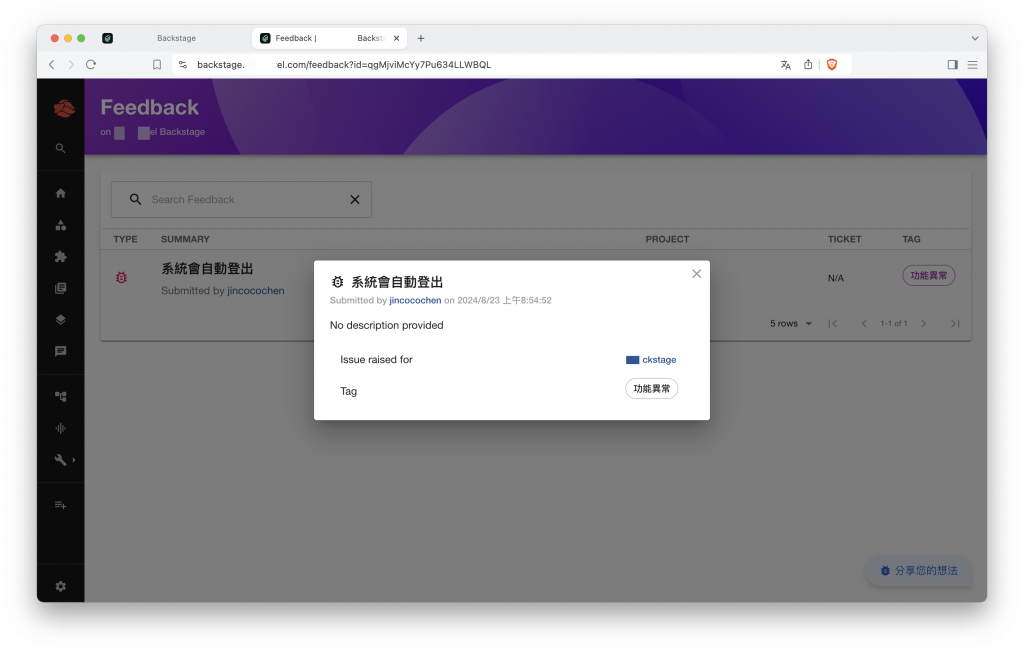The height and width of the screenshot is (651, 1024).
Task: Clear the Search Feedback field
Action: (x=355, y=199)
